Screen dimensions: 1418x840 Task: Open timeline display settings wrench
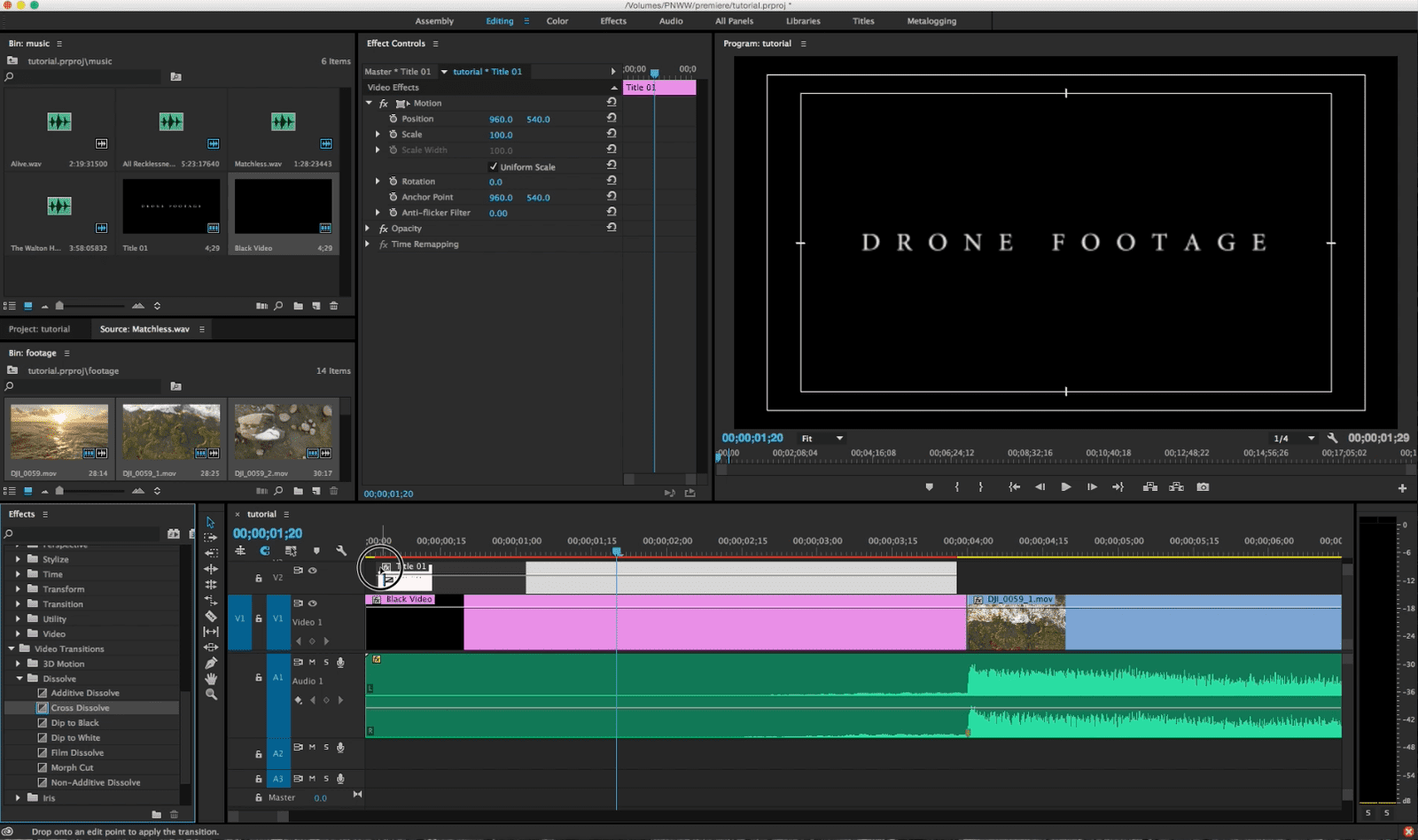[341, 551]
